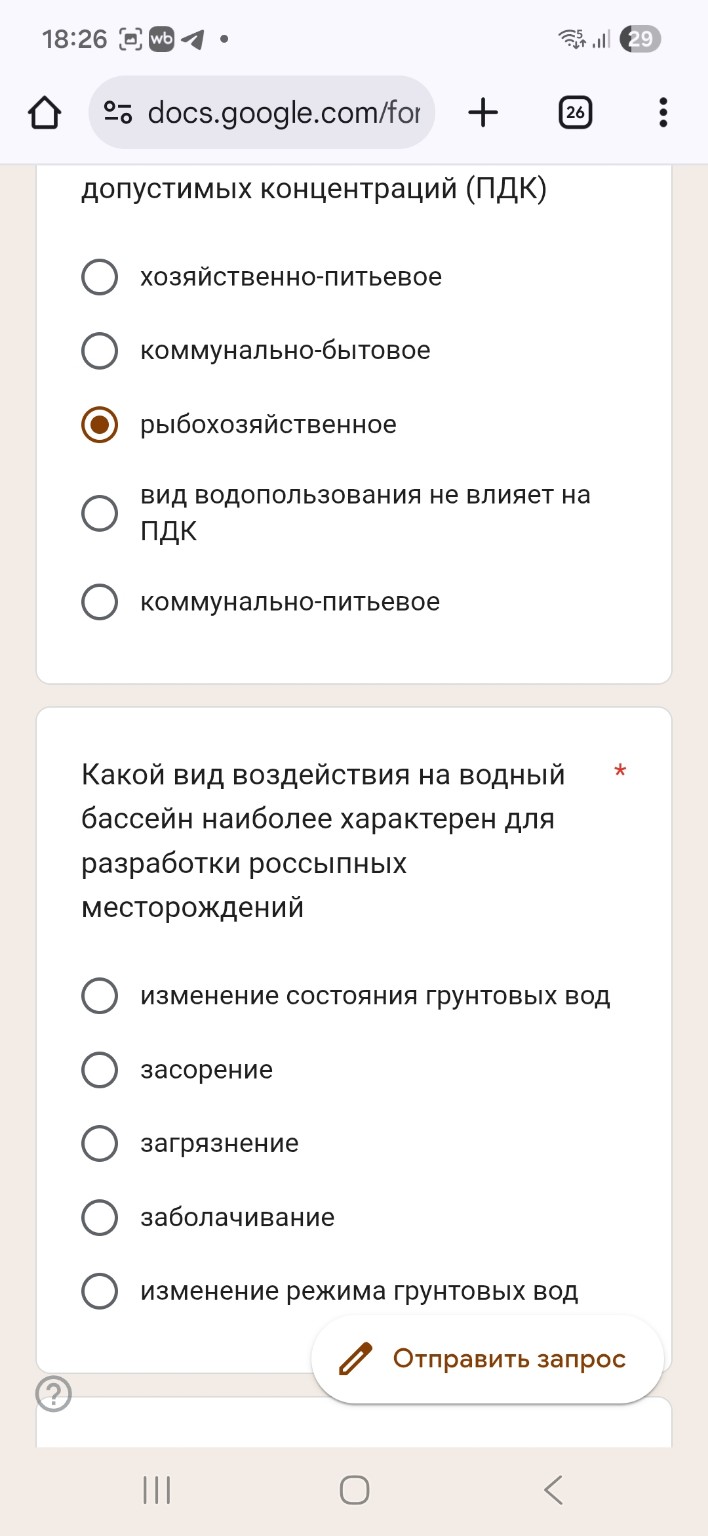Select коммунально-питьевое answer

click(99, 601)
